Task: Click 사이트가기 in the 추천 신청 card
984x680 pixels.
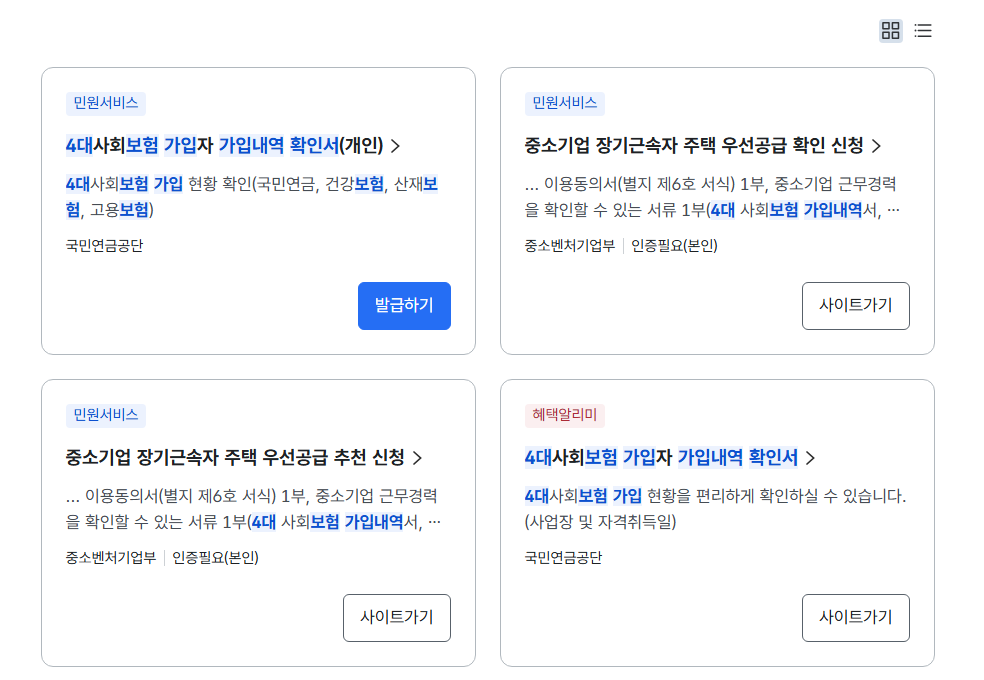Action: pyautogui.click(x=396, y=618)
